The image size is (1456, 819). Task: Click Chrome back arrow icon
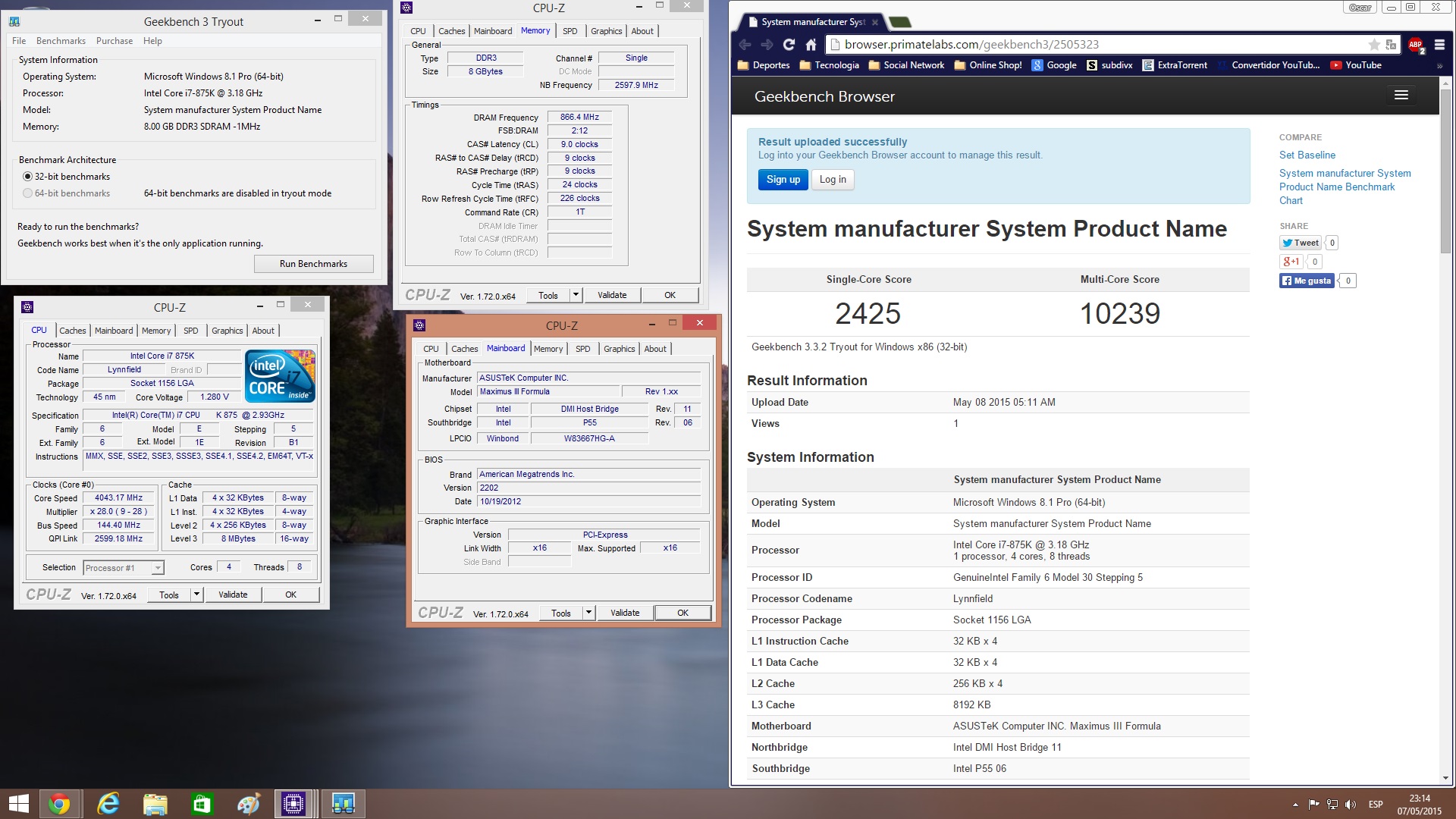[x=745, y=45]
